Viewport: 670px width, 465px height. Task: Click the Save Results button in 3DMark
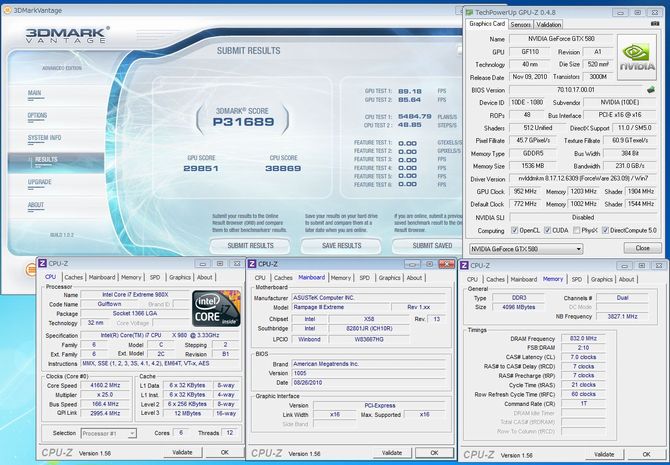[x=341, y=246]
